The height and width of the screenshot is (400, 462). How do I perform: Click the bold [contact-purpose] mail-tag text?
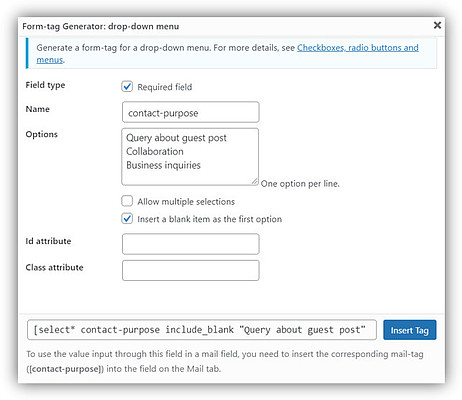pos(65,369)
